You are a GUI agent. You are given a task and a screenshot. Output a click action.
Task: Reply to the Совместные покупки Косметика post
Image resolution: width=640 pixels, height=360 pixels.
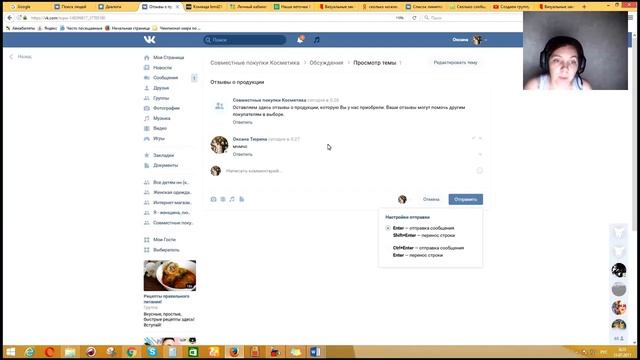point(242,122)
